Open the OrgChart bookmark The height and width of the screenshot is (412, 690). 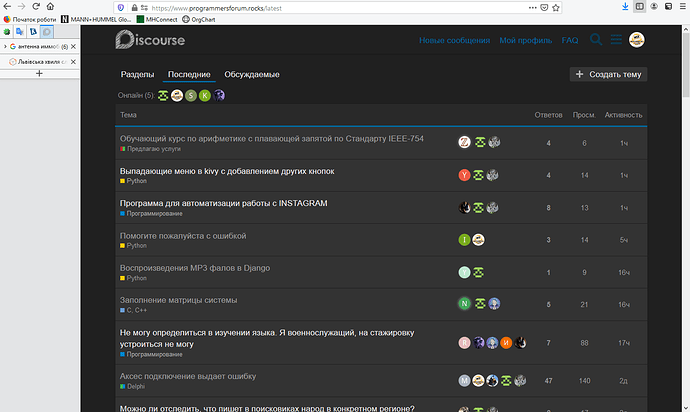199,19
